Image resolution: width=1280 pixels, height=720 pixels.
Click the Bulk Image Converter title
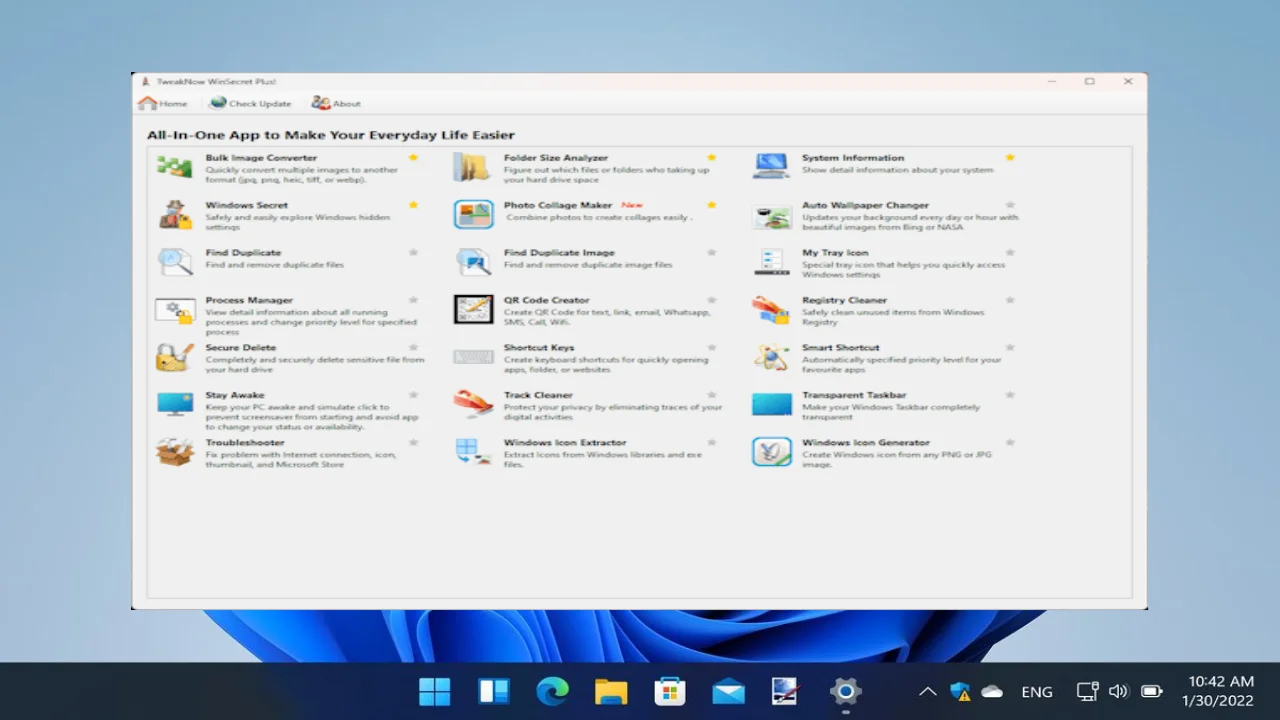[261, 158]
